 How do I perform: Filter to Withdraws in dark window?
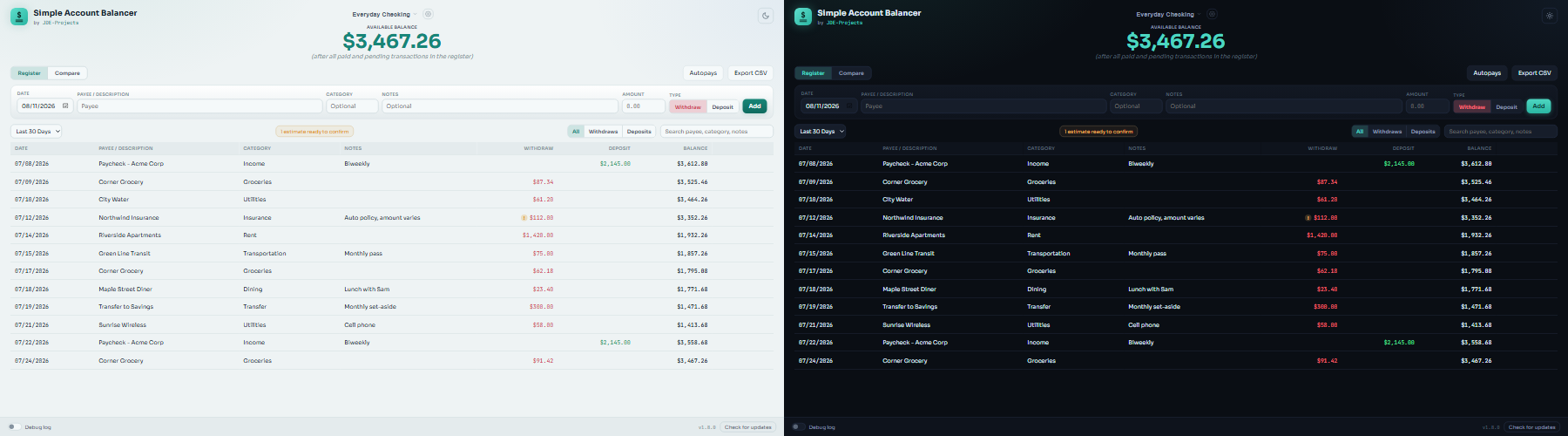1387,132
